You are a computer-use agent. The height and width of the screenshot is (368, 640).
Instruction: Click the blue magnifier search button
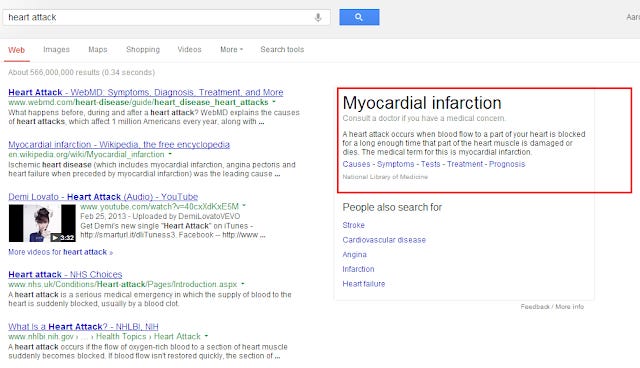(359, 17)
